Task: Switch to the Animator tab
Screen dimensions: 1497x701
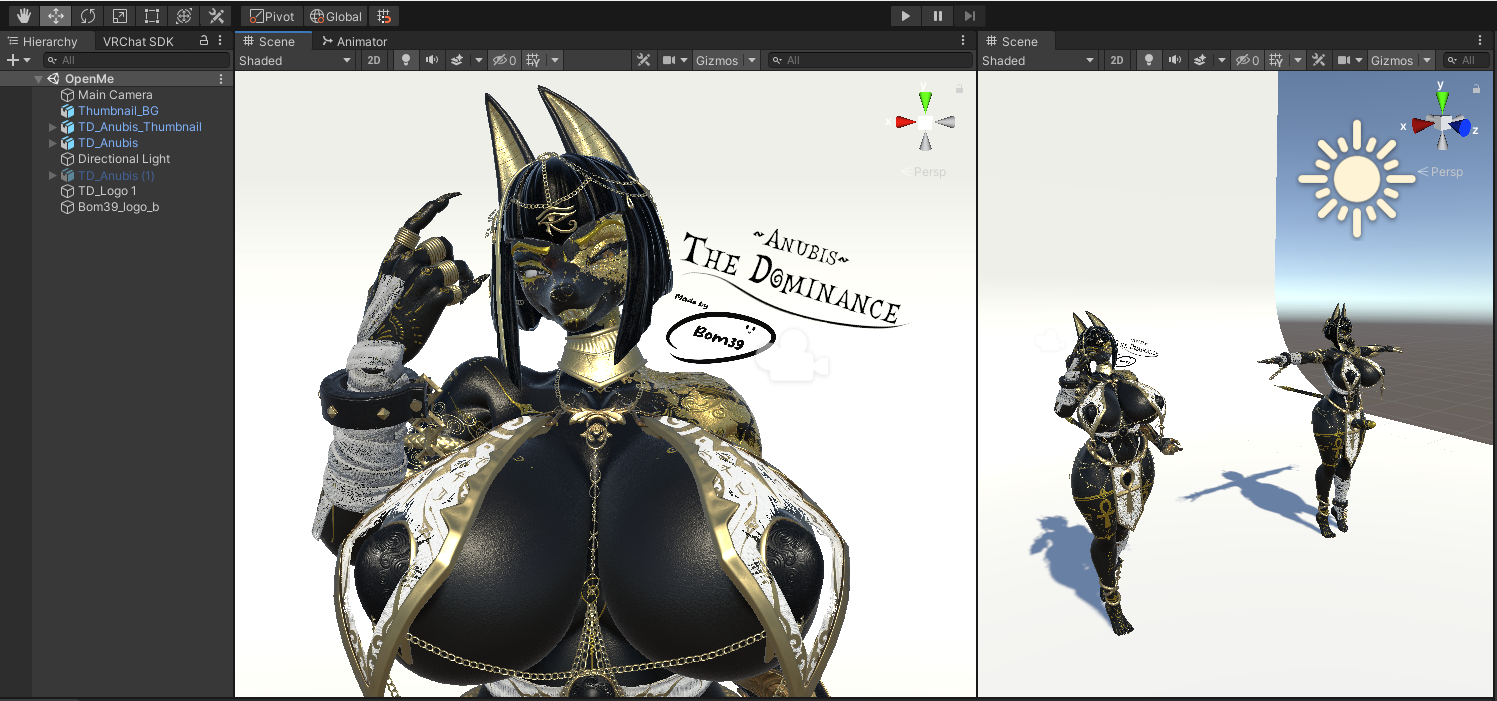Action: [x=355, y=41]
